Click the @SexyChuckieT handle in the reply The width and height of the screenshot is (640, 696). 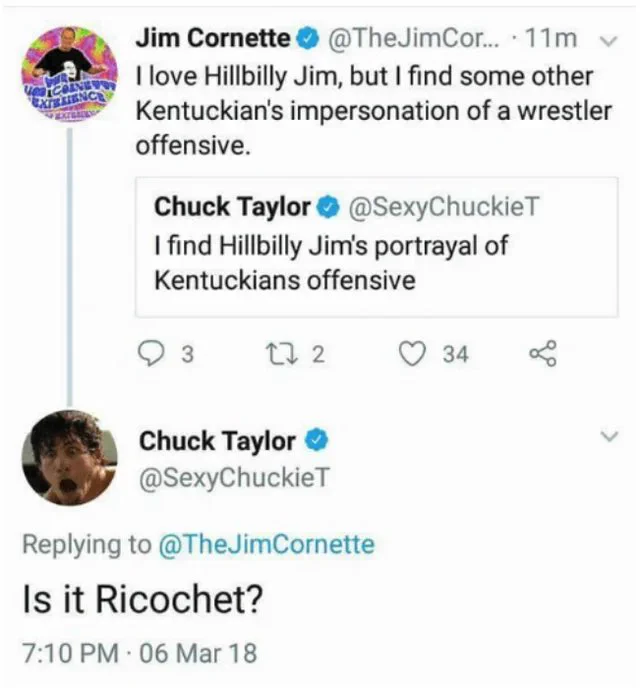234,478
